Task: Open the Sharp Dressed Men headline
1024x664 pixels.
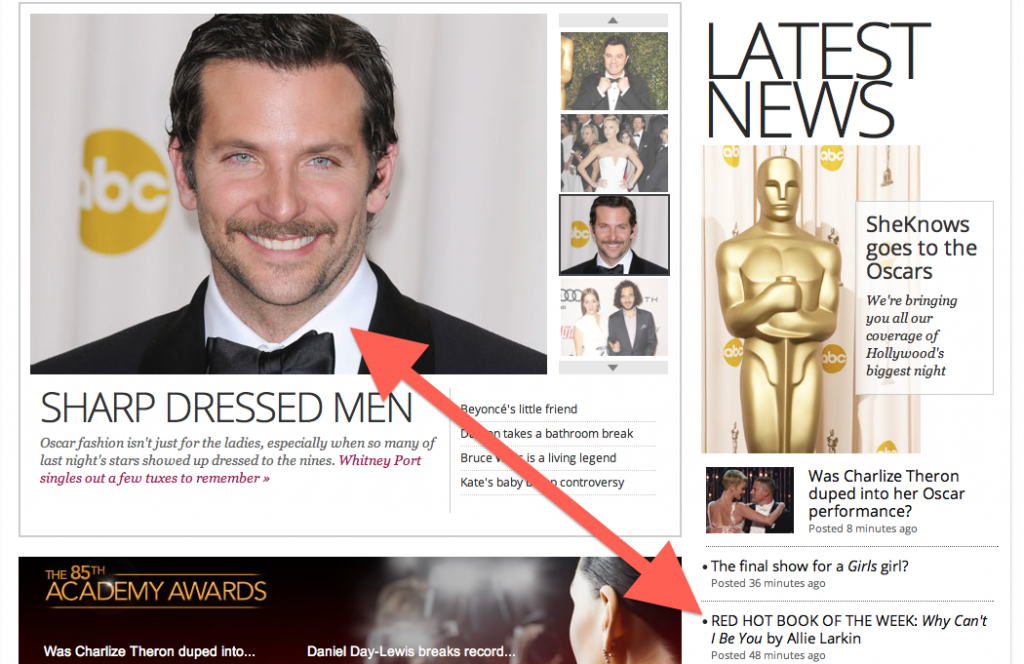Action: (226, 408)
